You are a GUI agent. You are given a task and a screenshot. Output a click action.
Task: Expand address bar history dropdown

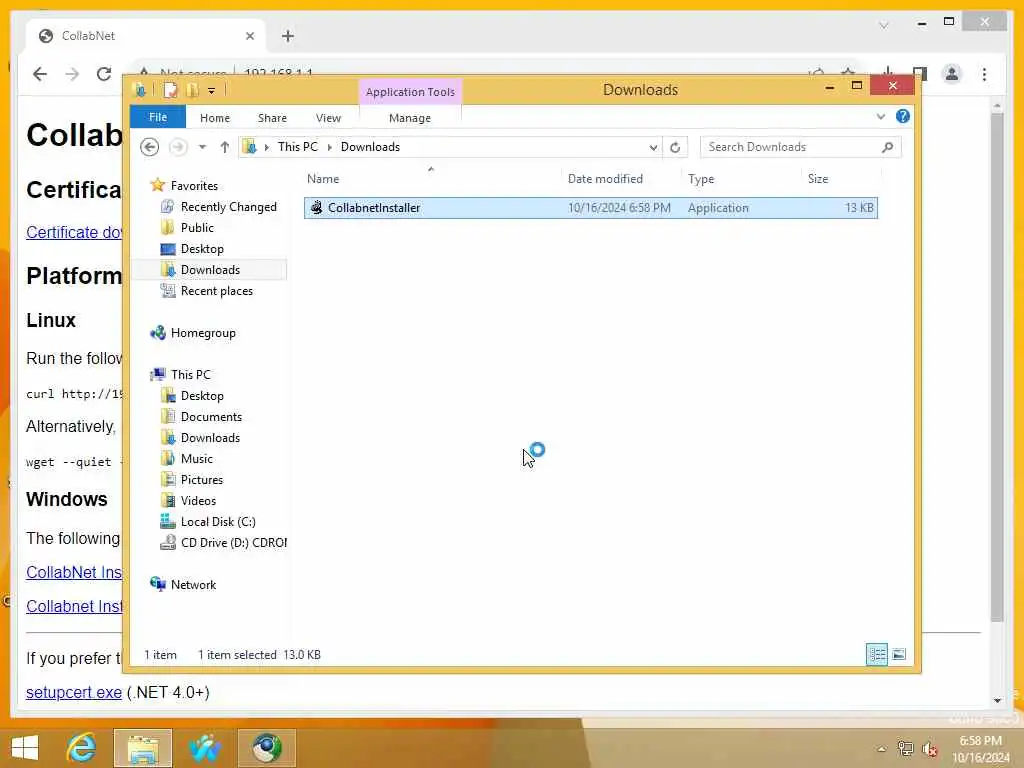coord(653,148)
